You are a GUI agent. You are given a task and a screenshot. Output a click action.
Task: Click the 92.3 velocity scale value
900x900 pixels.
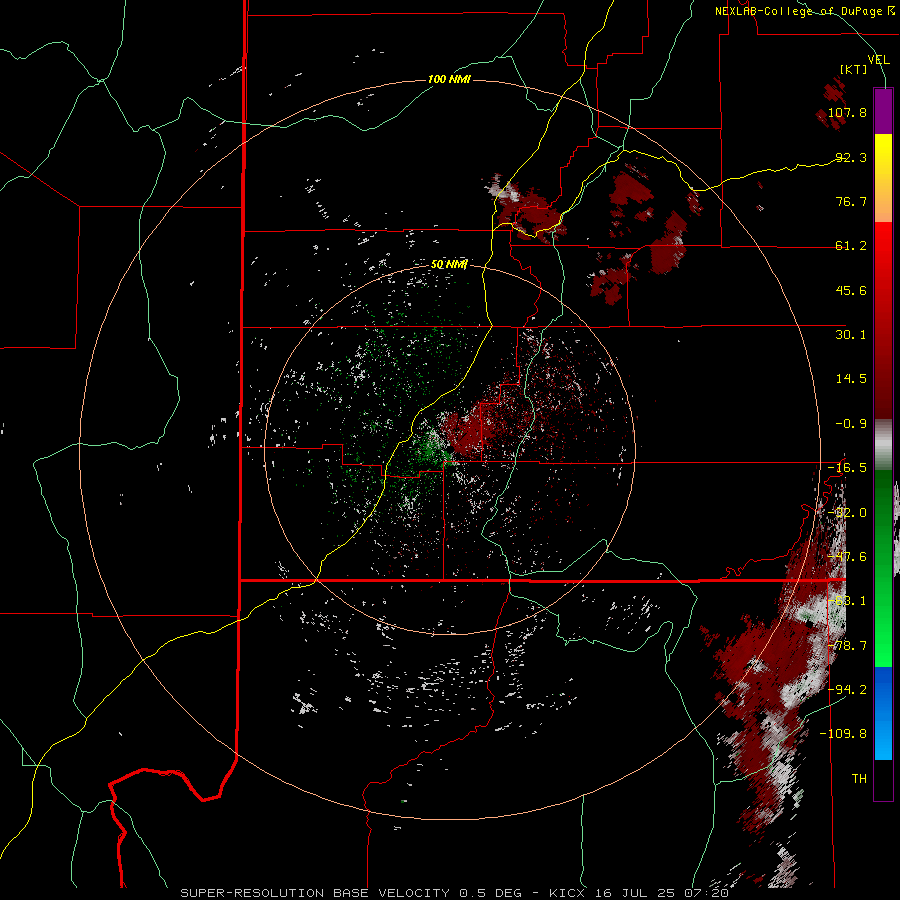851,157
